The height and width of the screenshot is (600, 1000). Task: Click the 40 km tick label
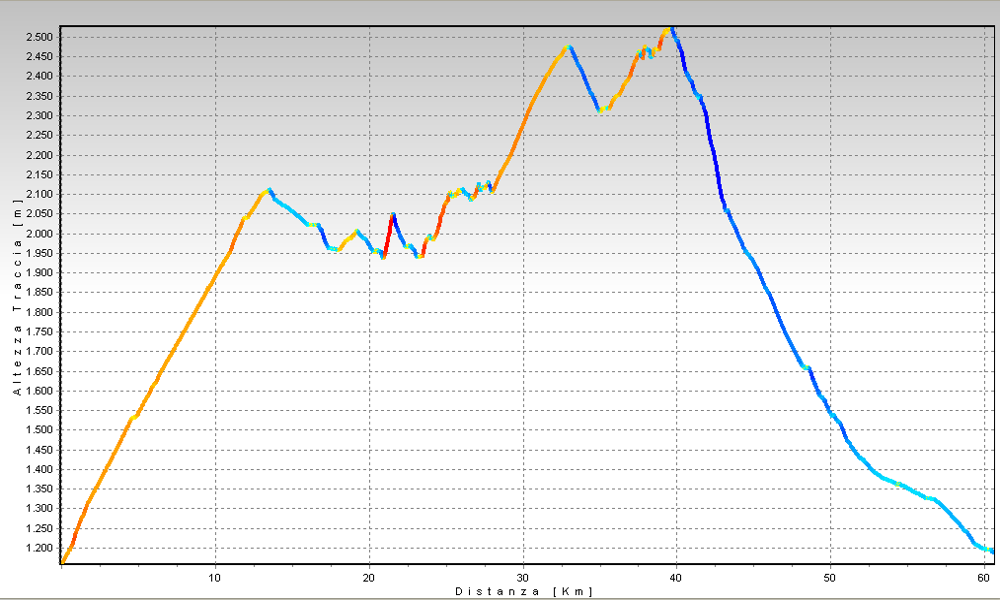click(x=677, y=578)
